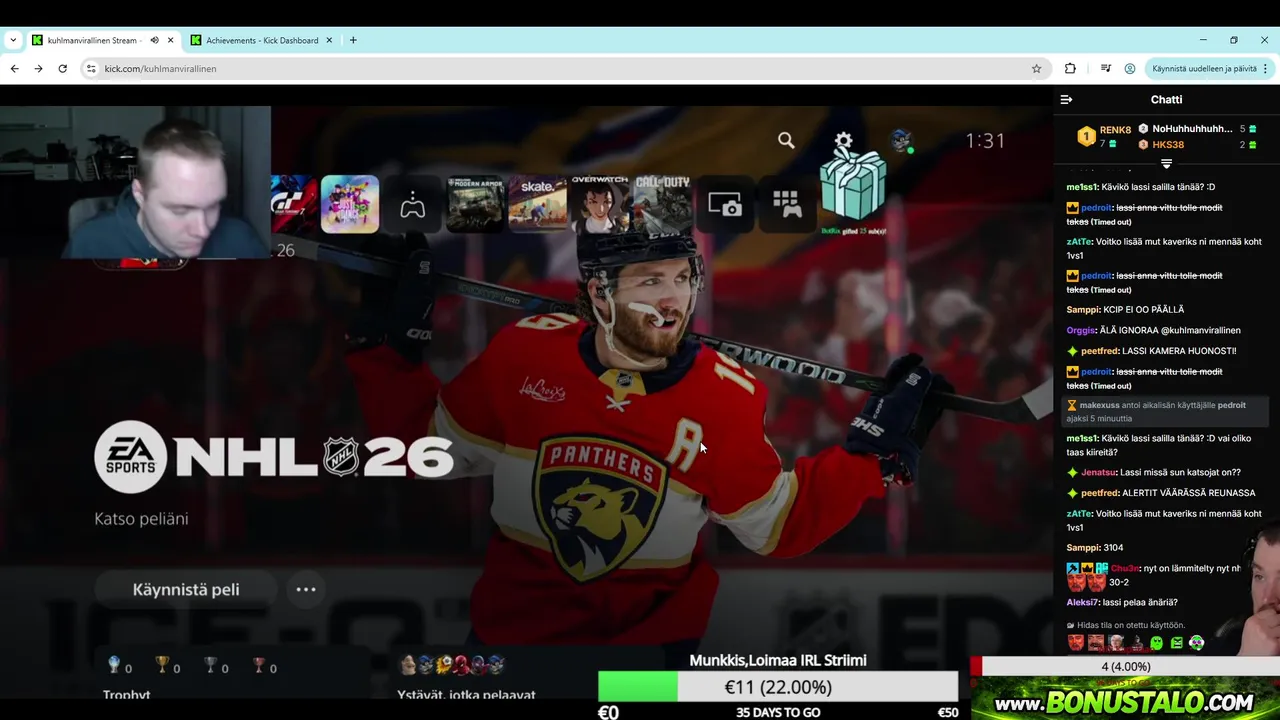Open the PlayStation search magnifier
This screenshot has height=720, width=1280.
click(786, 141)
